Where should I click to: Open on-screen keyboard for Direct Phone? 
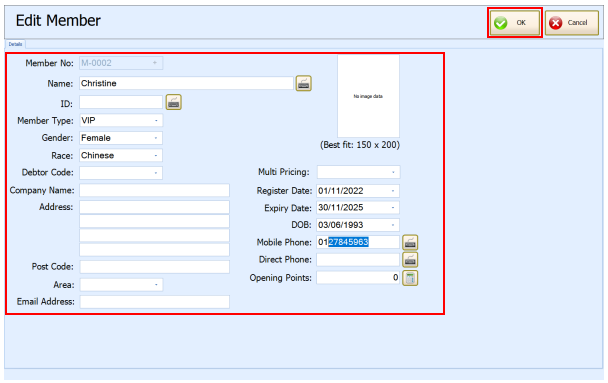point(410,260)
